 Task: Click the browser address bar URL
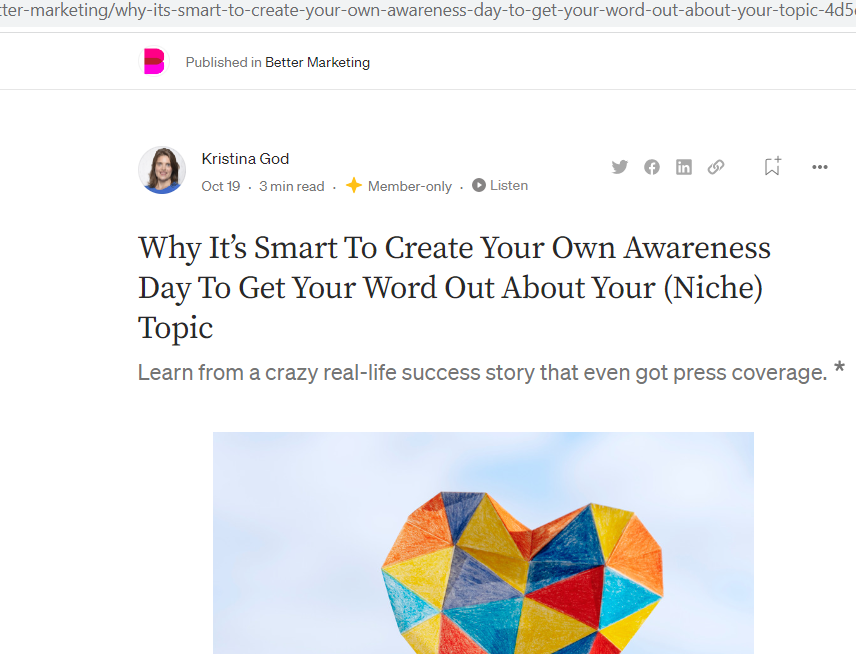coord(428,11)
